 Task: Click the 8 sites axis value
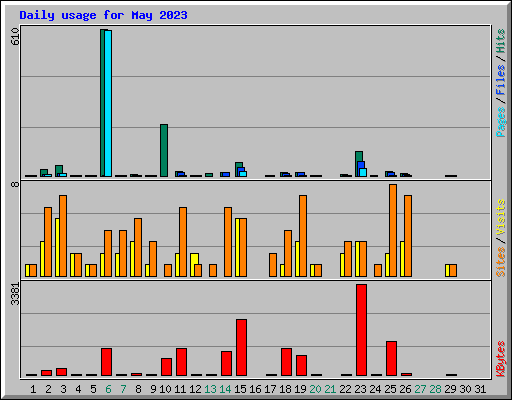[x=15, y=184]
